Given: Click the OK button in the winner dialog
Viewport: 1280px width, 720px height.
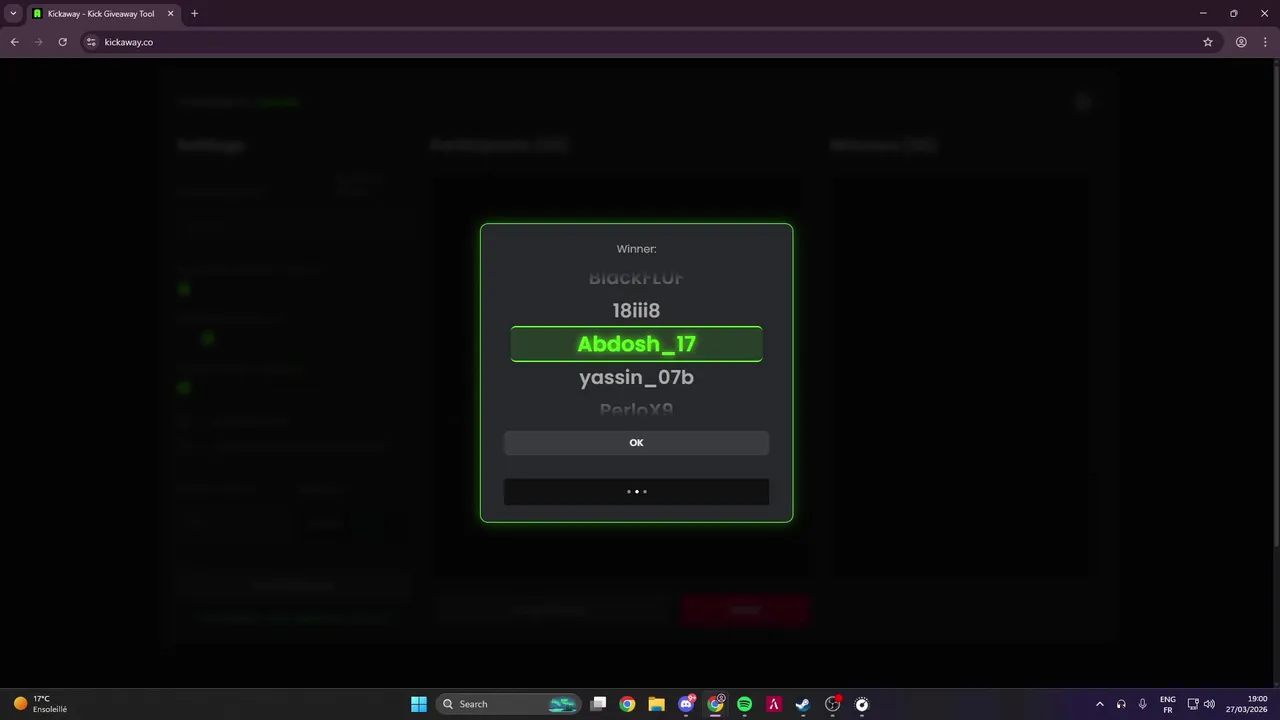Looking at the screenshot, I should (636, 443).
